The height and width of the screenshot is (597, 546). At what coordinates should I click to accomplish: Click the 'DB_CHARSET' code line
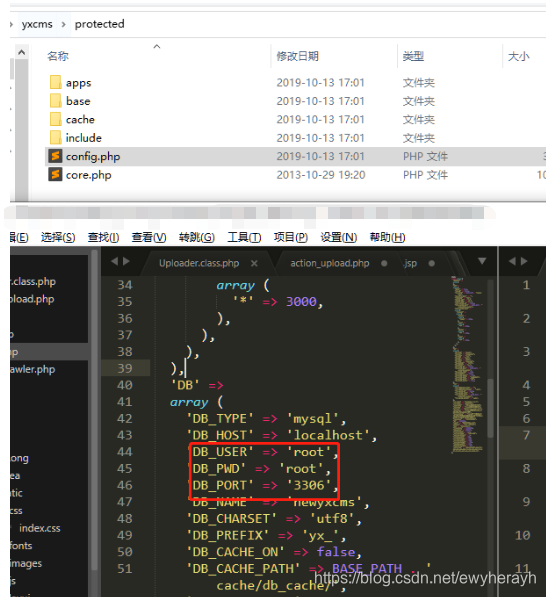(274, 519)
